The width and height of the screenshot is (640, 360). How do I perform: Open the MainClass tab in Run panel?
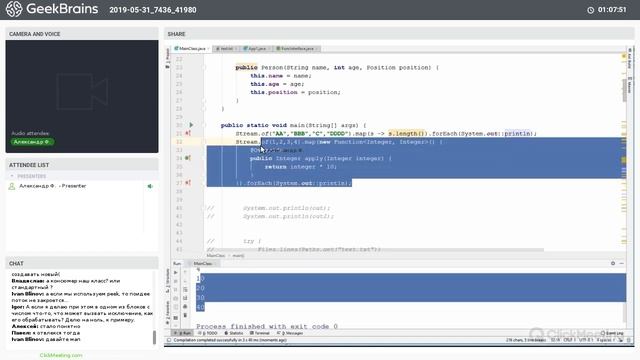click(203, 263)
